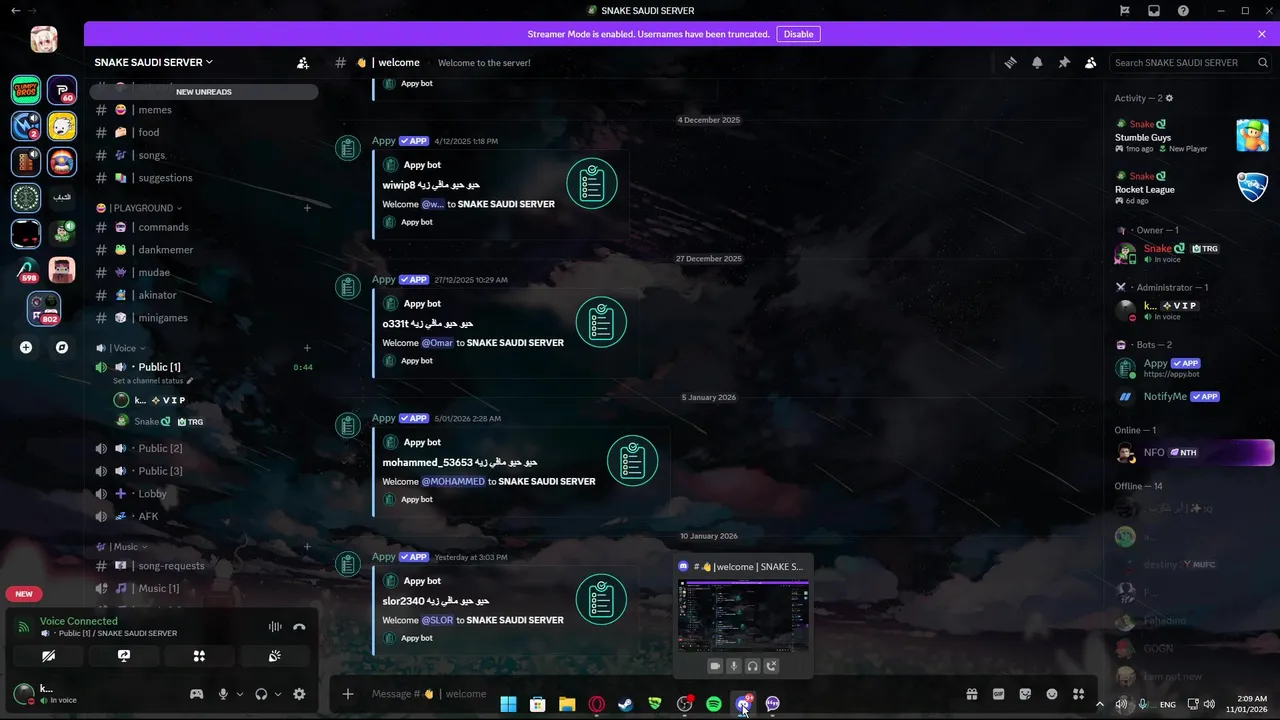The height and width of the screenshot is (720, 1280).
Task: Turn on camera in voice panel
Action: click(48, 656)
